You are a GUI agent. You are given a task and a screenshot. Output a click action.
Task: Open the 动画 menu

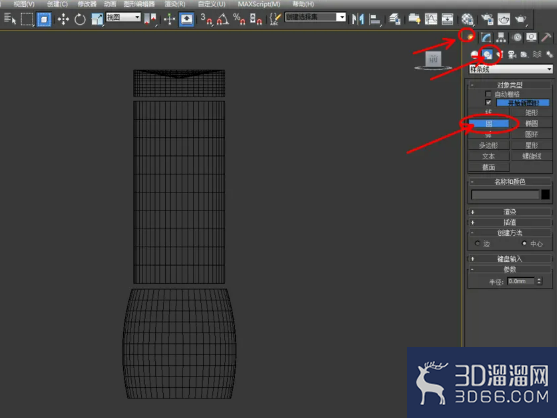coord(110,4)
